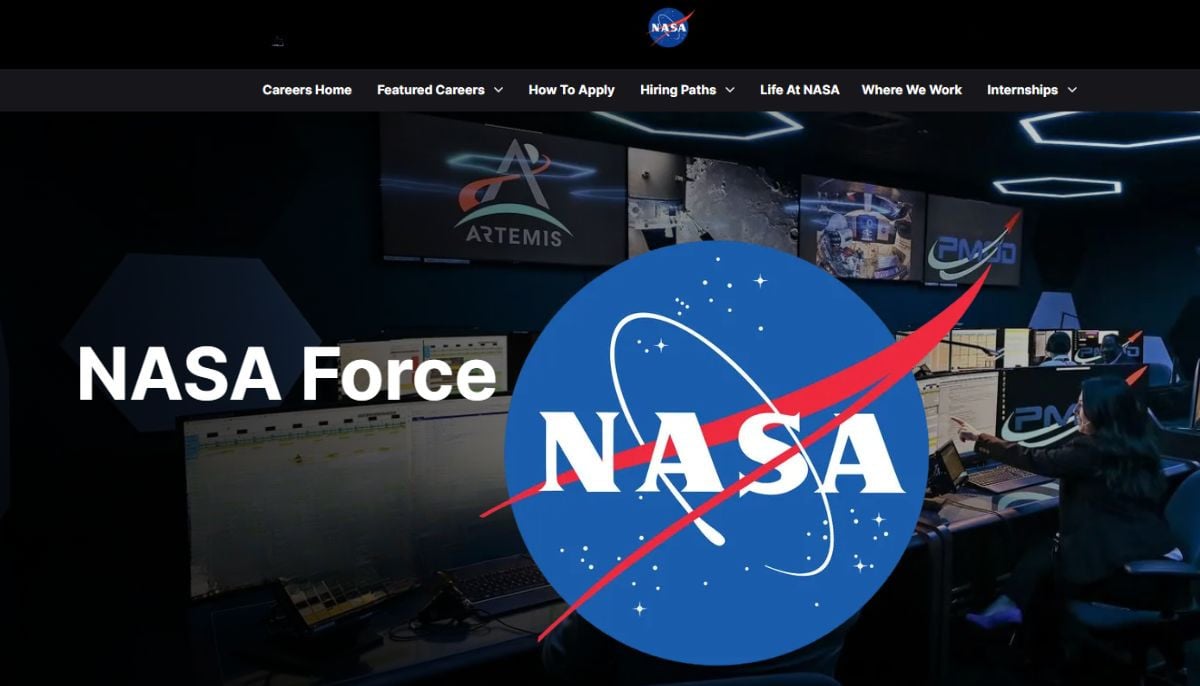Visit the Where We Work page
Screen dimensions: 1200x686
[x=911, y=89]
